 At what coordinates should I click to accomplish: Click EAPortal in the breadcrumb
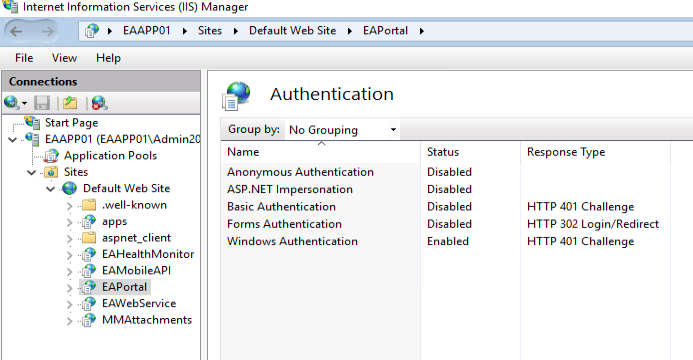pyautogui.click(x=385, y=30)
